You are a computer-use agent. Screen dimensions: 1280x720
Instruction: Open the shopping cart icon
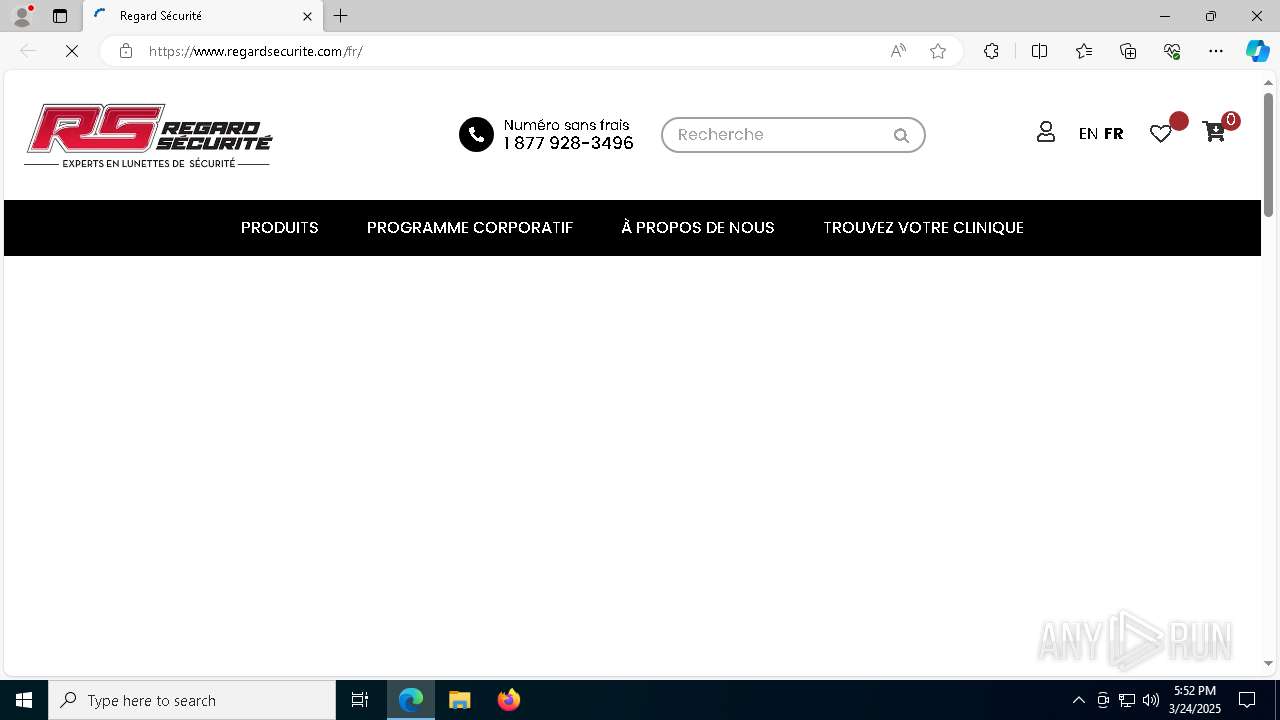pos(1214,132)
